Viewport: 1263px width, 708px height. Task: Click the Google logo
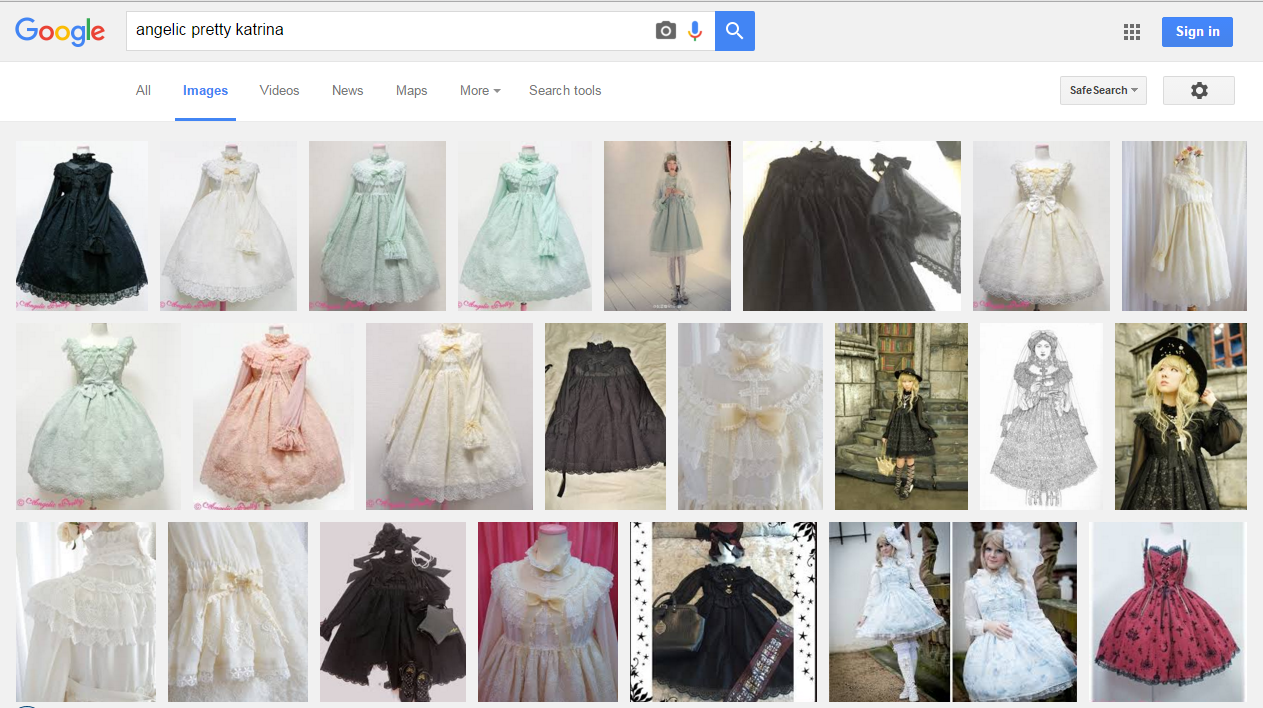(x=60, y=31)
